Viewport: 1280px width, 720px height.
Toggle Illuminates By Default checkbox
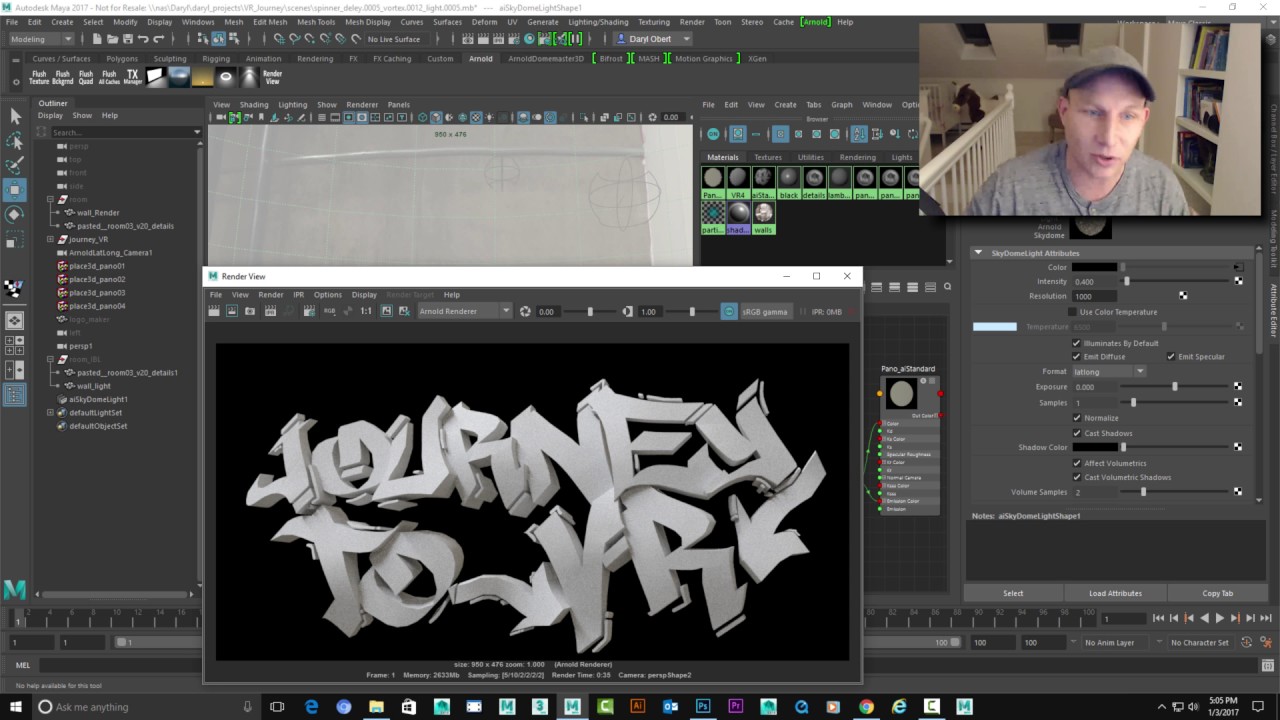pyautogui.click(x=1077, y=343)
